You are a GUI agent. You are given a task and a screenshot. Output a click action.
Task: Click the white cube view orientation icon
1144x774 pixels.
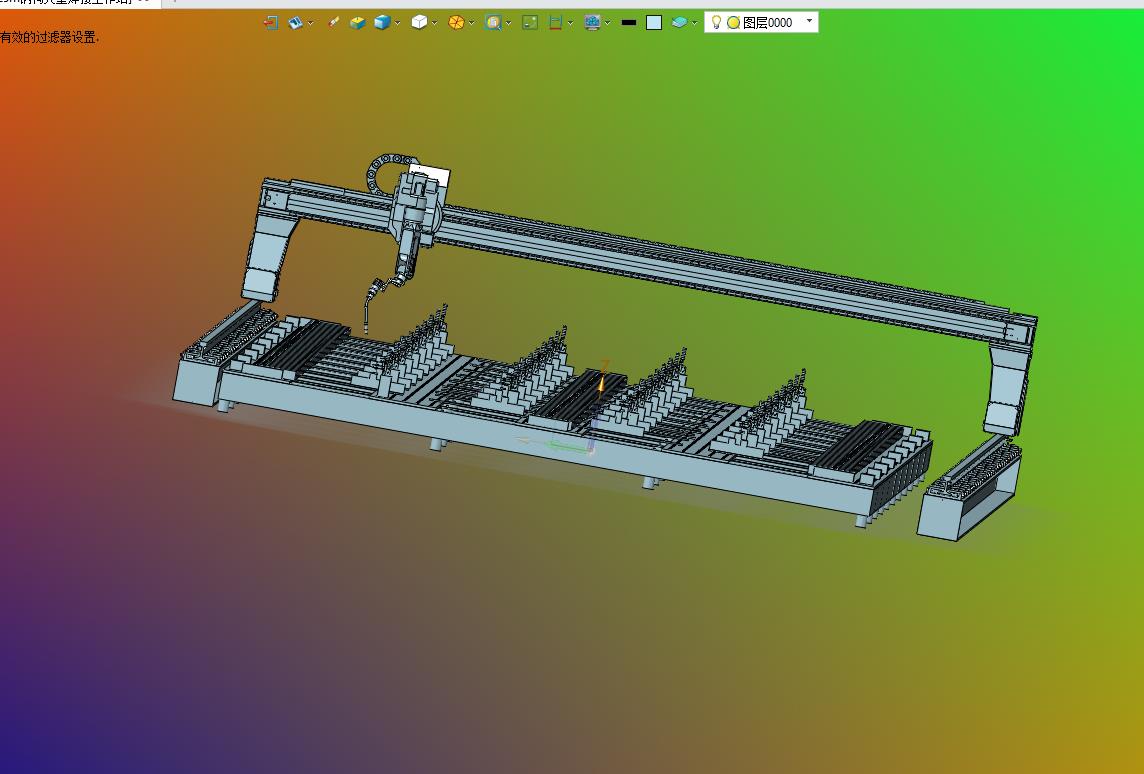(419, 23)
